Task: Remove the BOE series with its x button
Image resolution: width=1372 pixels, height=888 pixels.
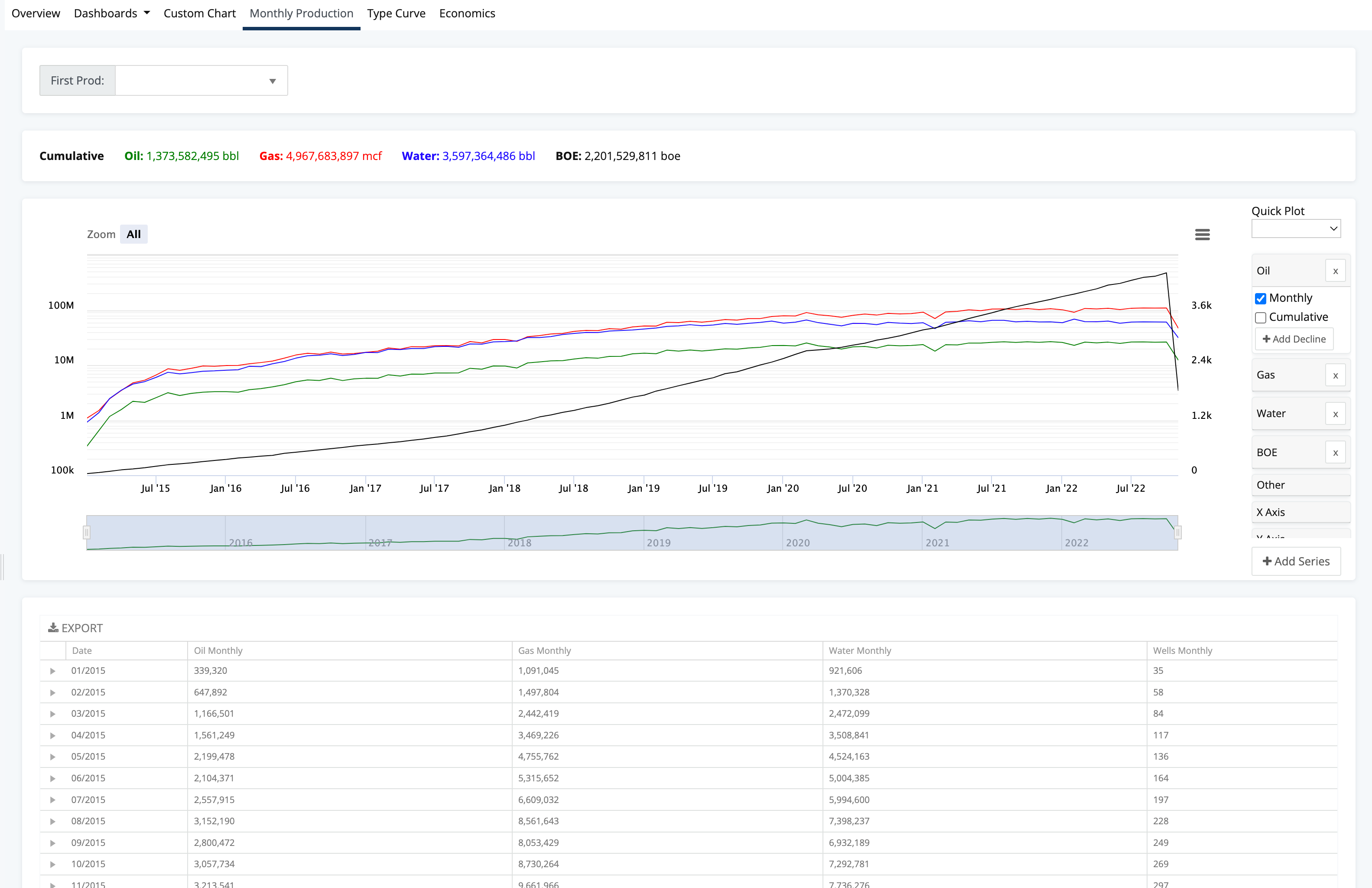Action: click(x=1335, y=453)
